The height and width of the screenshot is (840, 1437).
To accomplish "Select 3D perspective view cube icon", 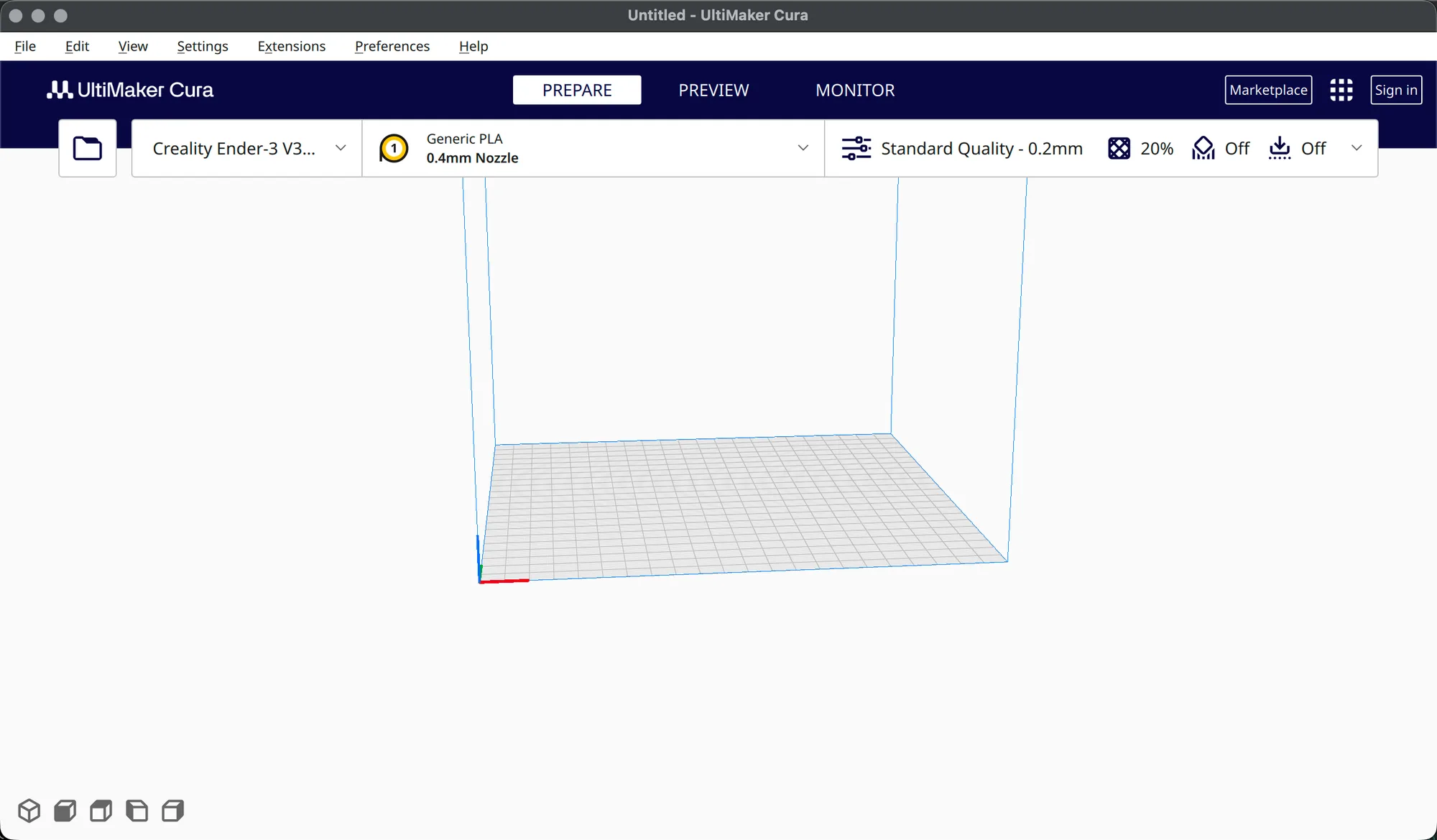I will (x=29, y=811).
